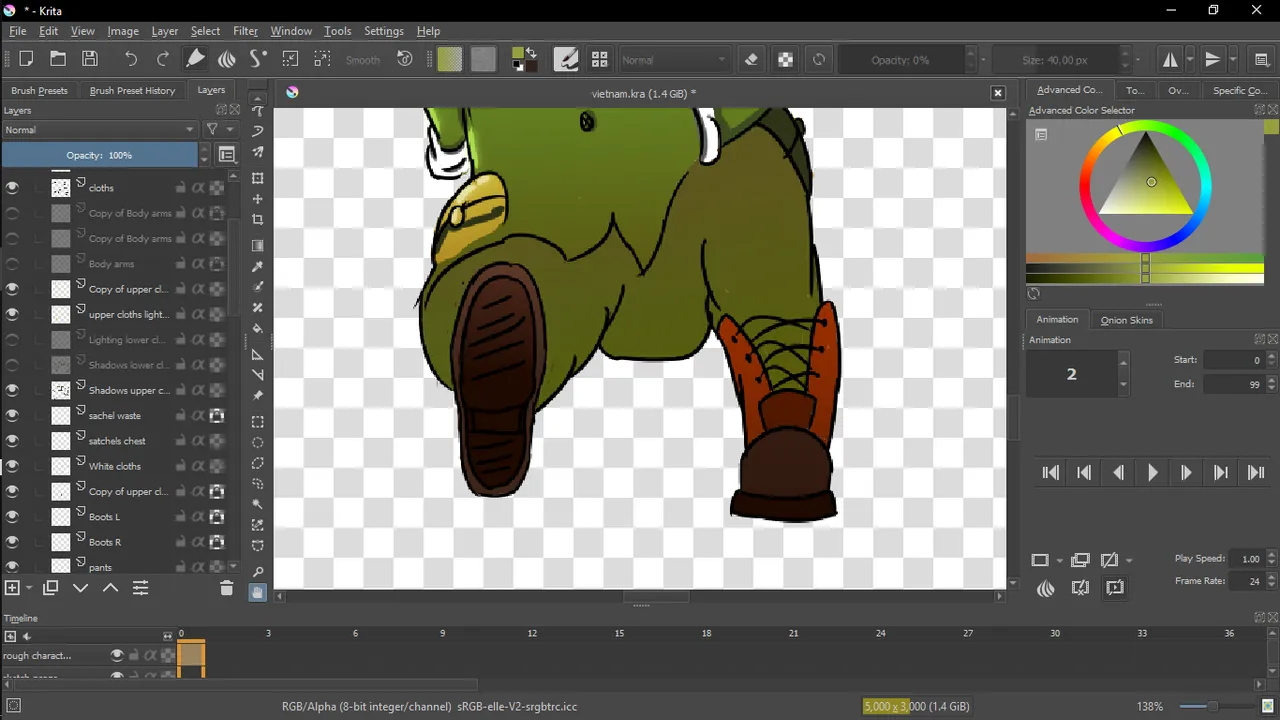Select the Color Picker eyedropper tool
Viewport: 1280px width, 720px height.
(x=258, y=266)
